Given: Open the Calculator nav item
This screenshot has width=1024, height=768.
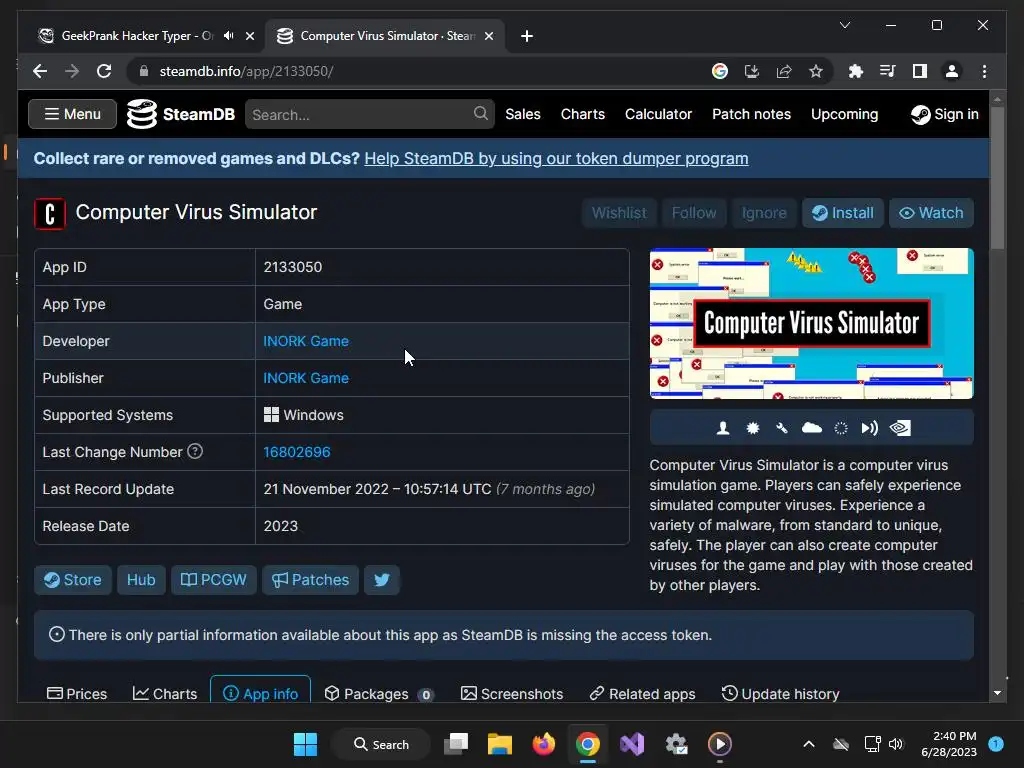Looking at the screenshot, I should [658, 114].
